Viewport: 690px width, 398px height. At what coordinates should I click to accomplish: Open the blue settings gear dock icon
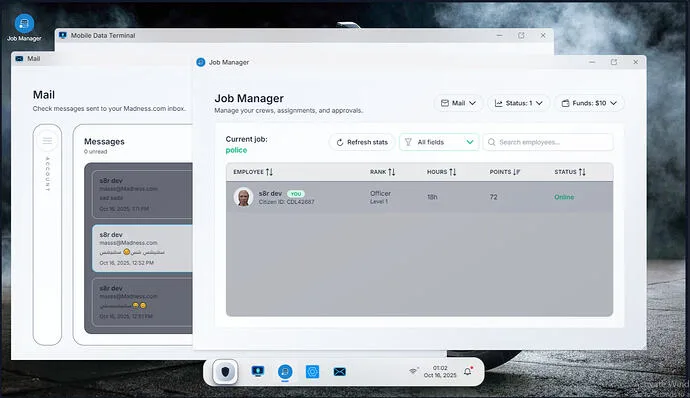point(312,372)
